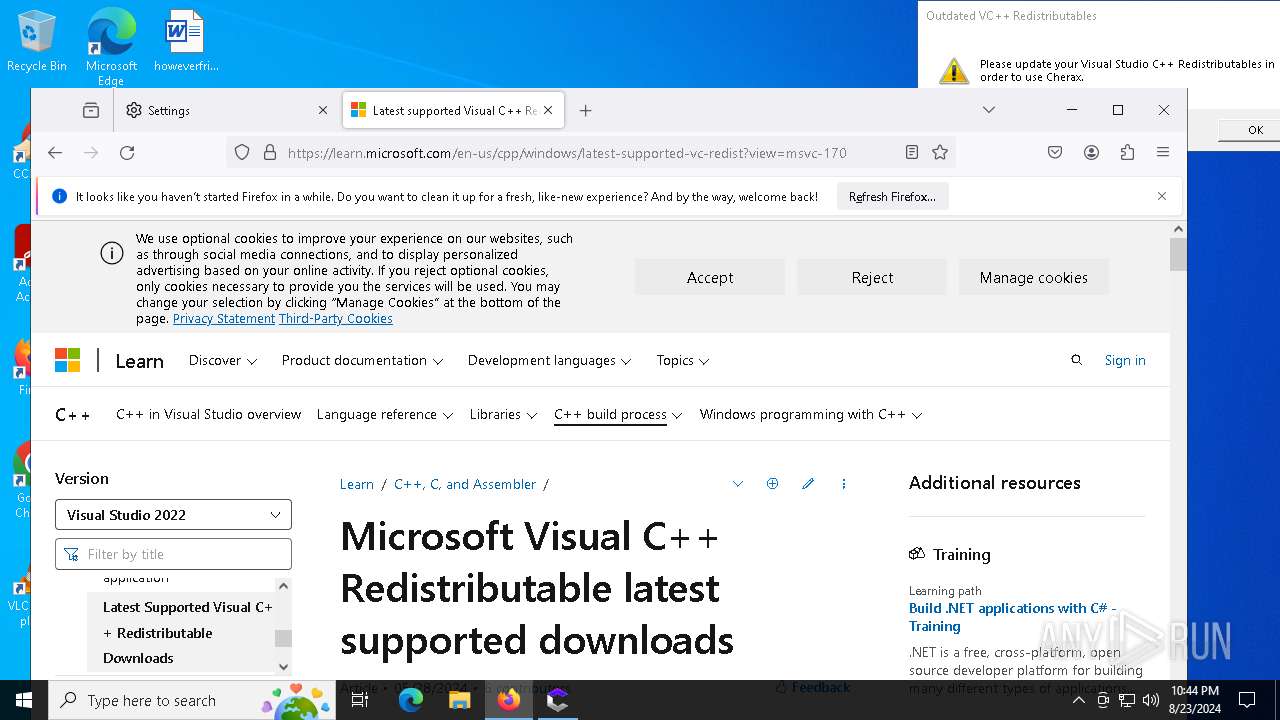Image resolution: width=1280 pixels, height=720 pixels.
Task: Click the Firefox View icon in tab bar
Action: (x=91, y=110)
